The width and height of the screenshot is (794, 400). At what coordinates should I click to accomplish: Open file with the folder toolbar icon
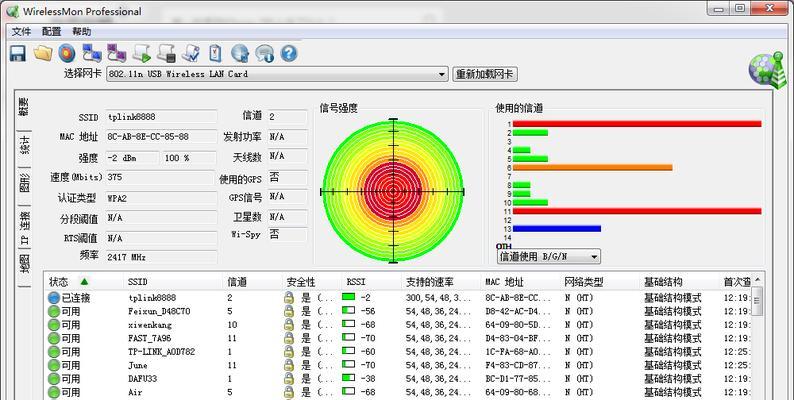(43, 53)
